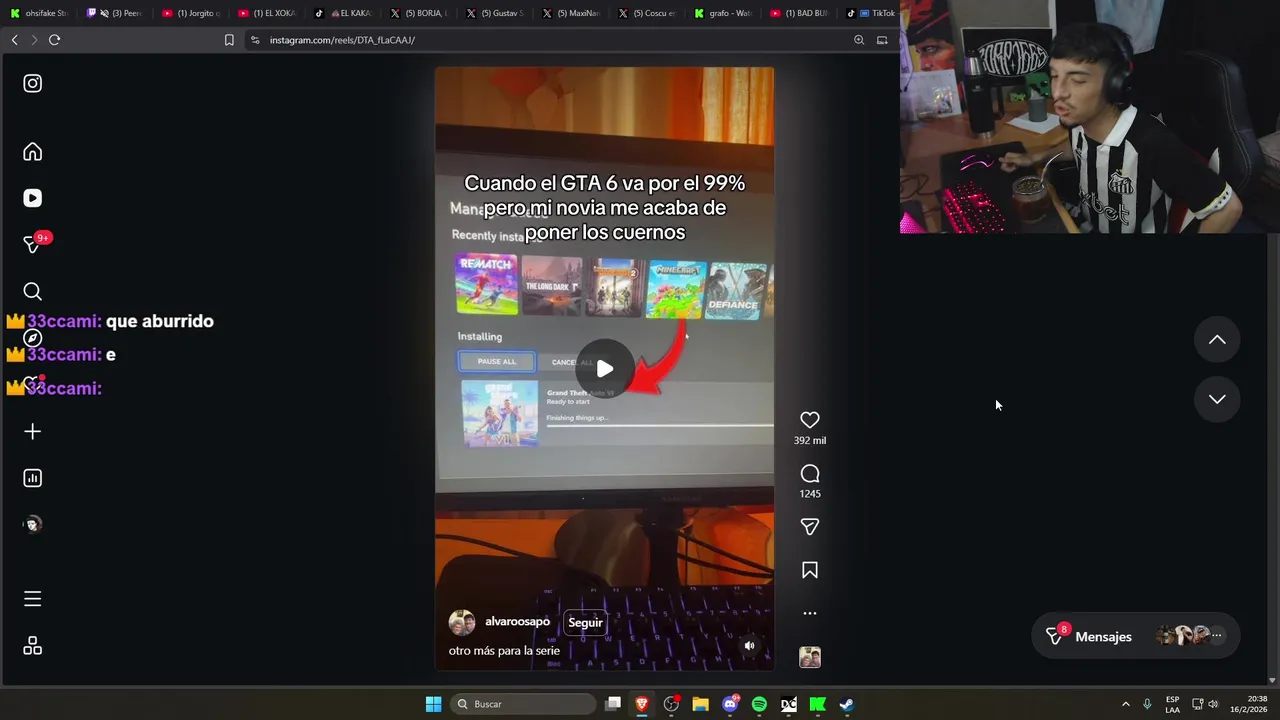Open alvaroosapo profile username link
The image size is (1280, 720).
(517, 622)
